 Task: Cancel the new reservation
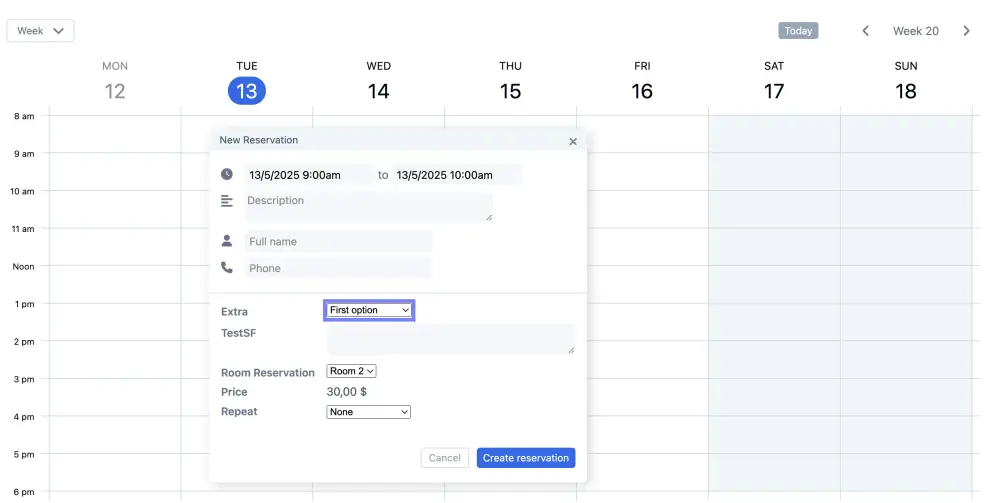point(444,458)
